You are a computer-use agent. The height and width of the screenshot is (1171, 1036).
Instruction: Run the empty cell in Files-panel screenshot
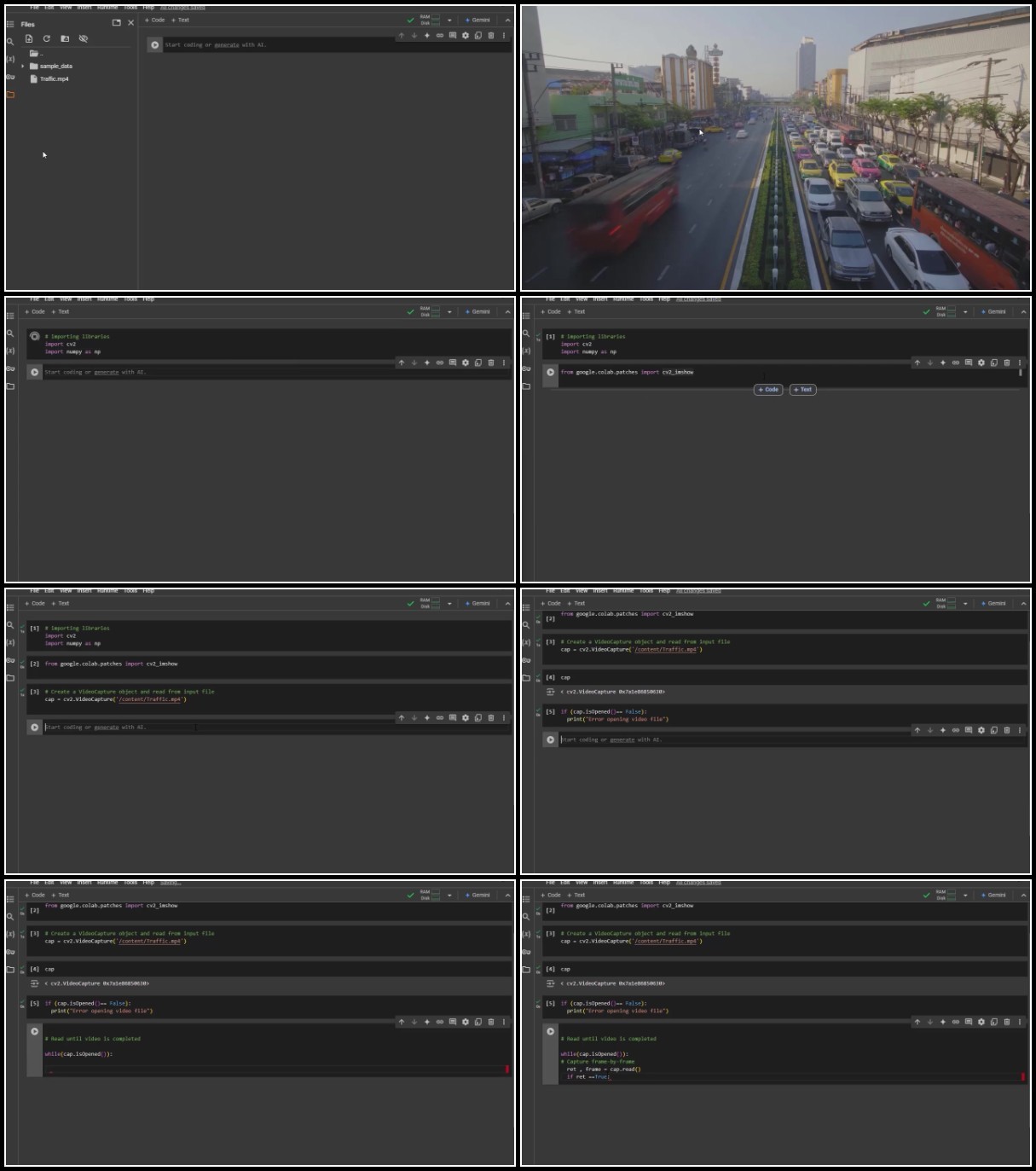[x=154, y=44]
